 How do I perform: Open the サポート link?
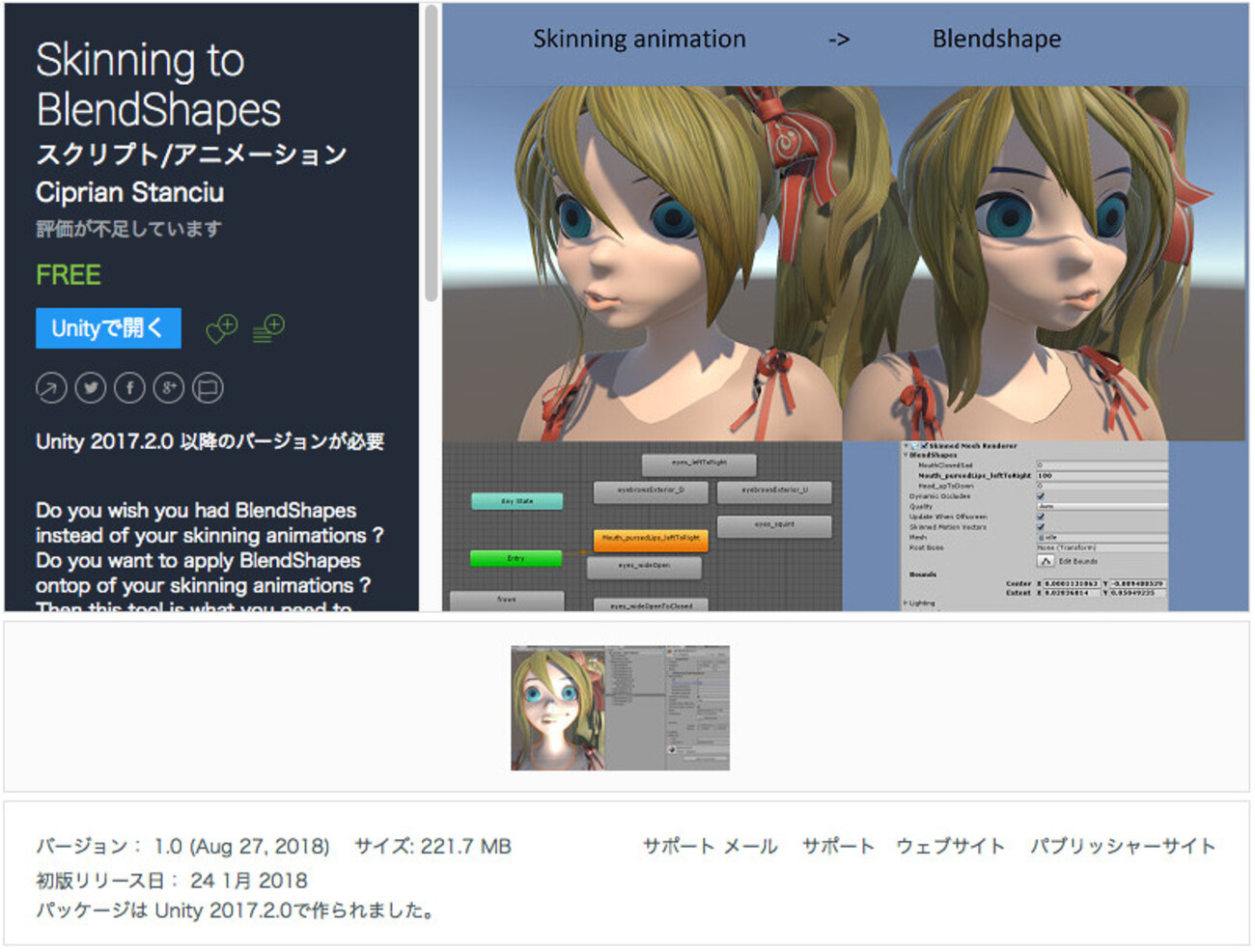pyautogui.click(x=838, y=847)
